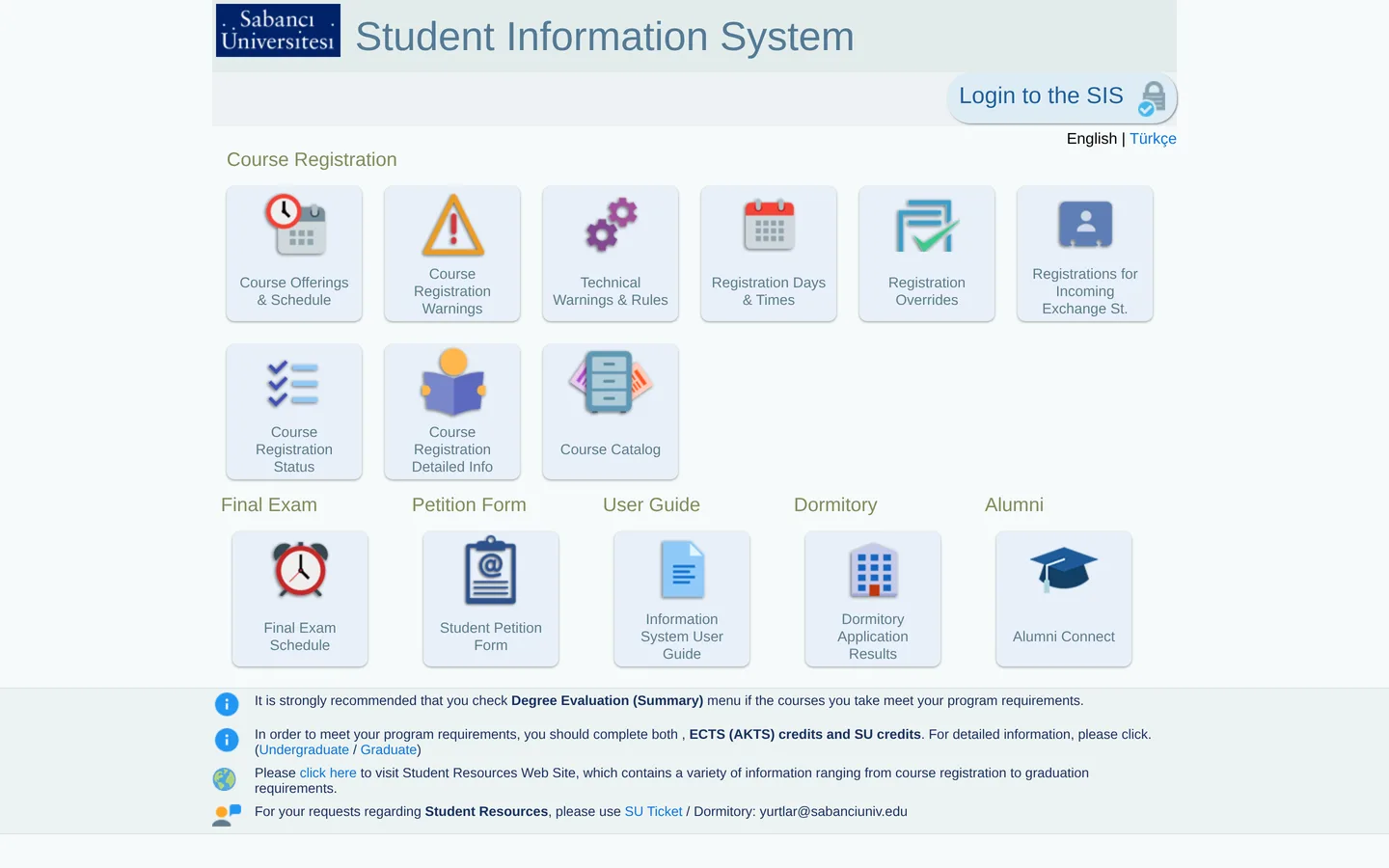Click Registrations for Incoming Exchange St. person icon

(1085, 225)
